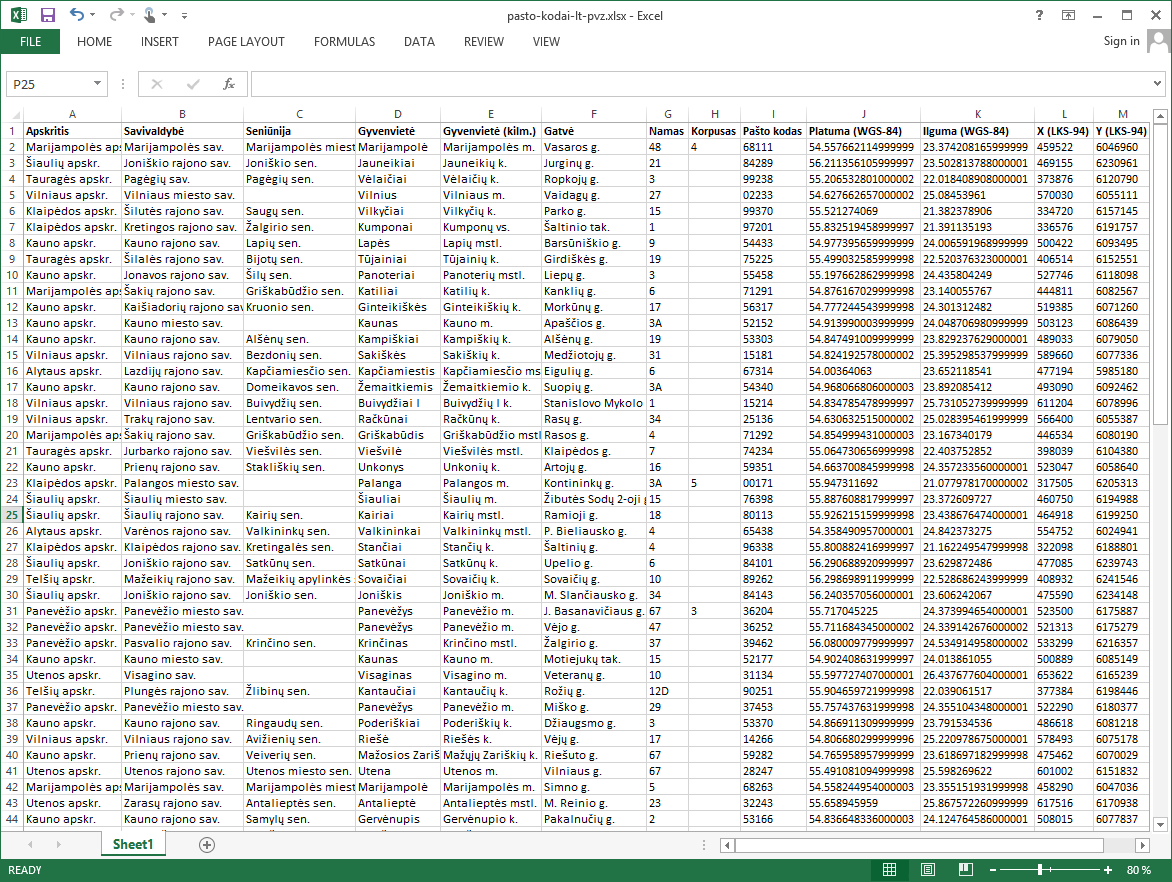Select cell with postal code 68111
The image size is (1172, 882).
click(x=773, y=147)
